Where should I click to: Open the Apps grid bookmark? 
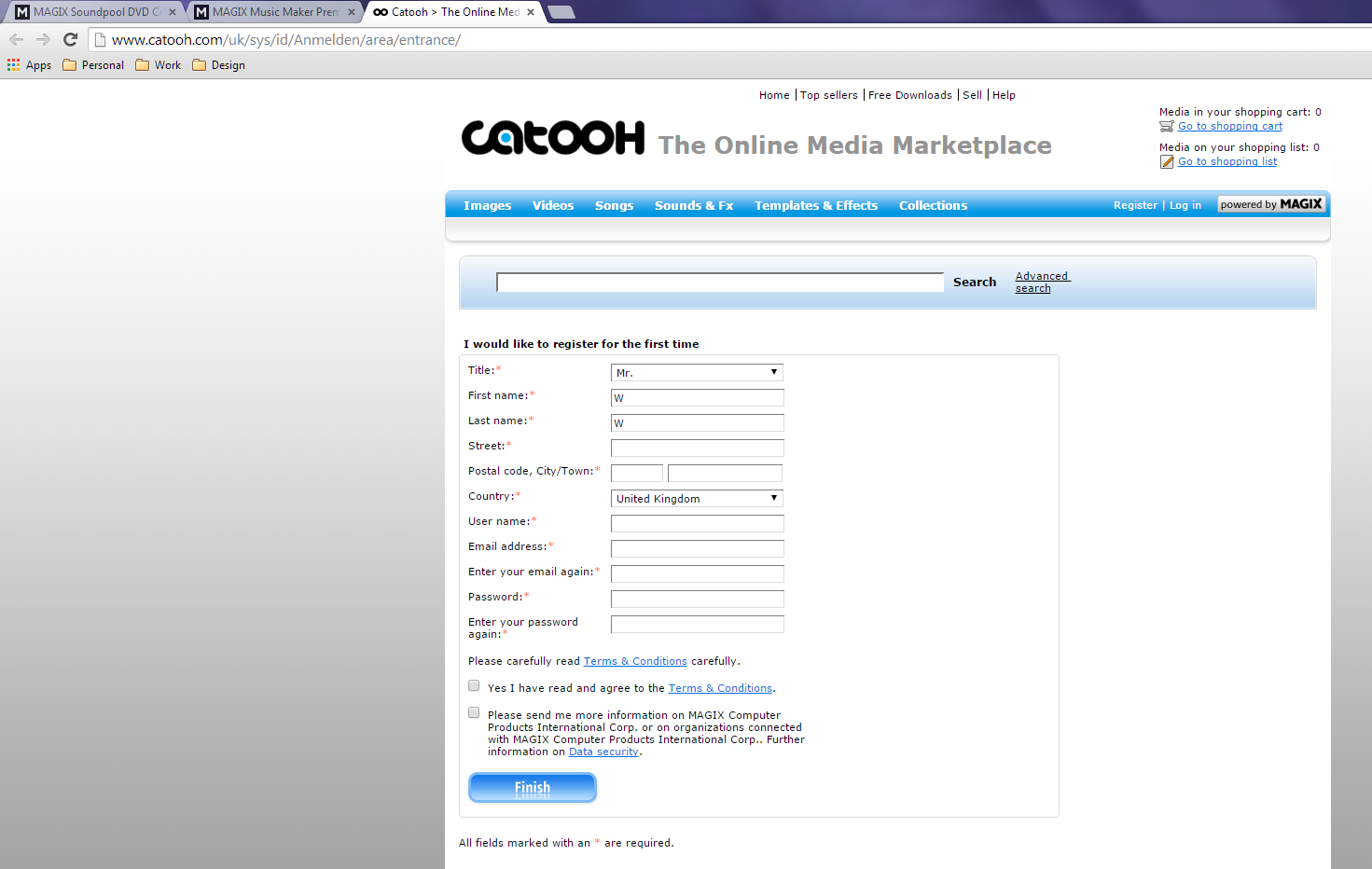(29, 65)
